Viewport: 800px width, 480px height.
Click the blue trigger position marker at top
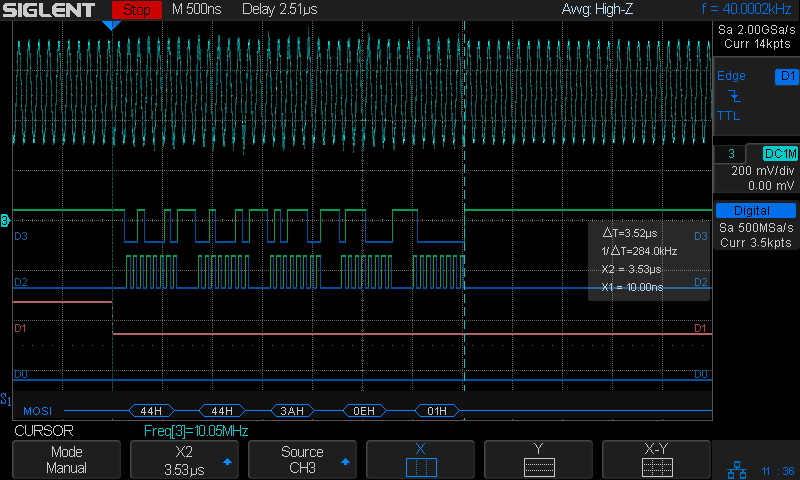pyautogui.click(x=111, y=25)
